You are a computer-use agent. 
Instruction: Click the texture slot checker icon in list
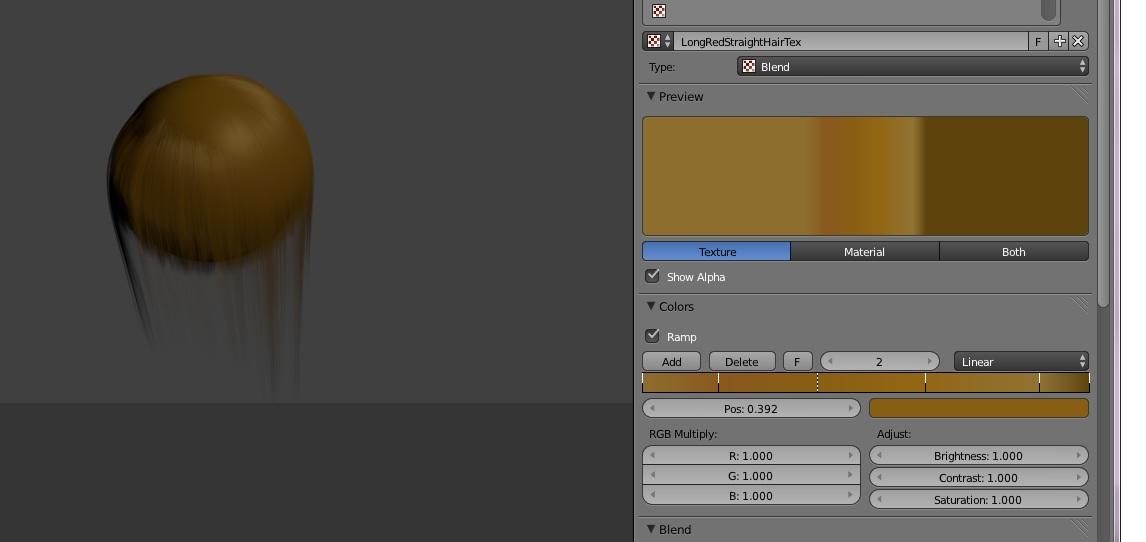[659, 11]
